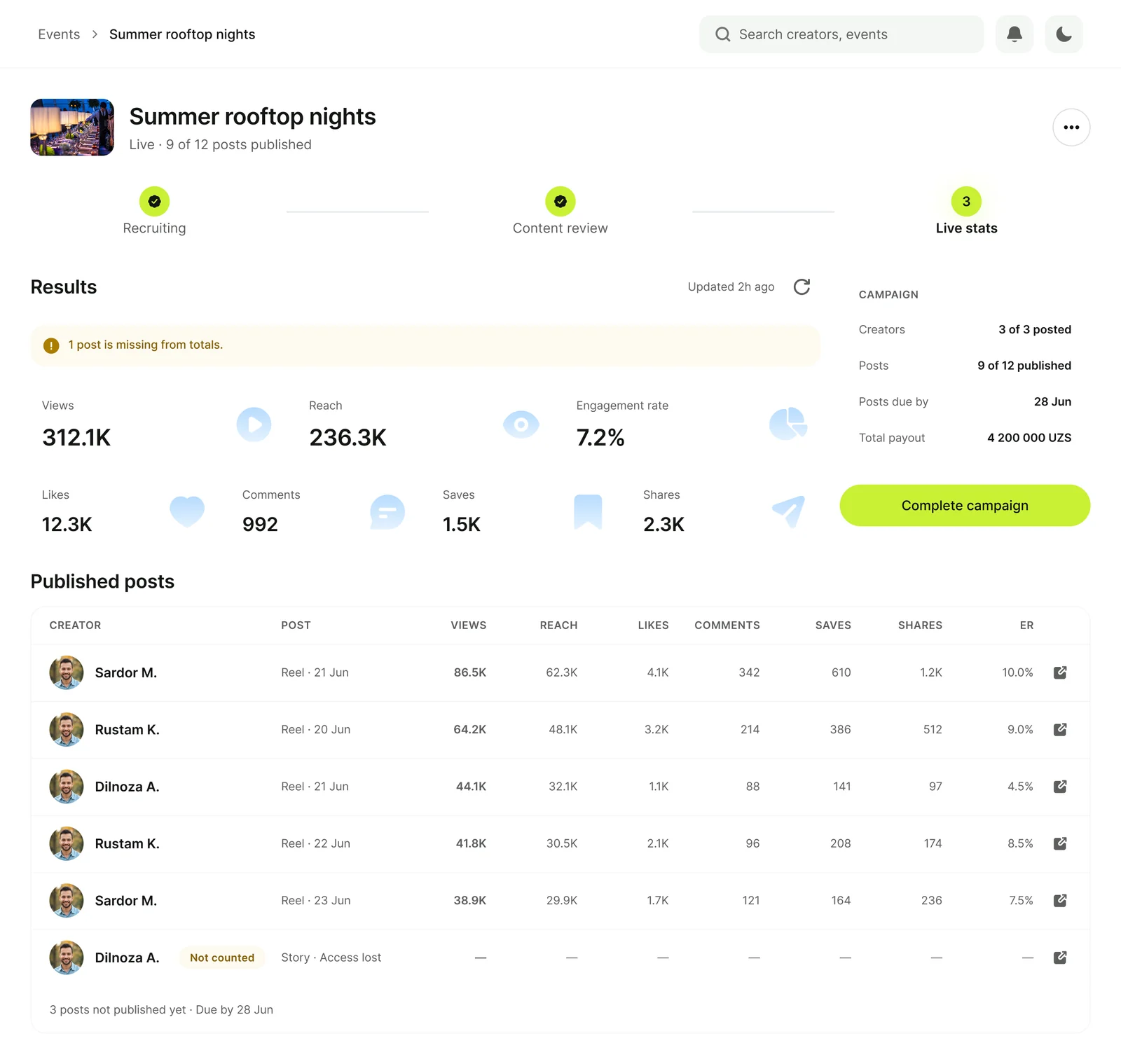Click Rustam K. name in 20 Jun row
This screenshot has height=1064, width=1121.
(x=127, y=729)
